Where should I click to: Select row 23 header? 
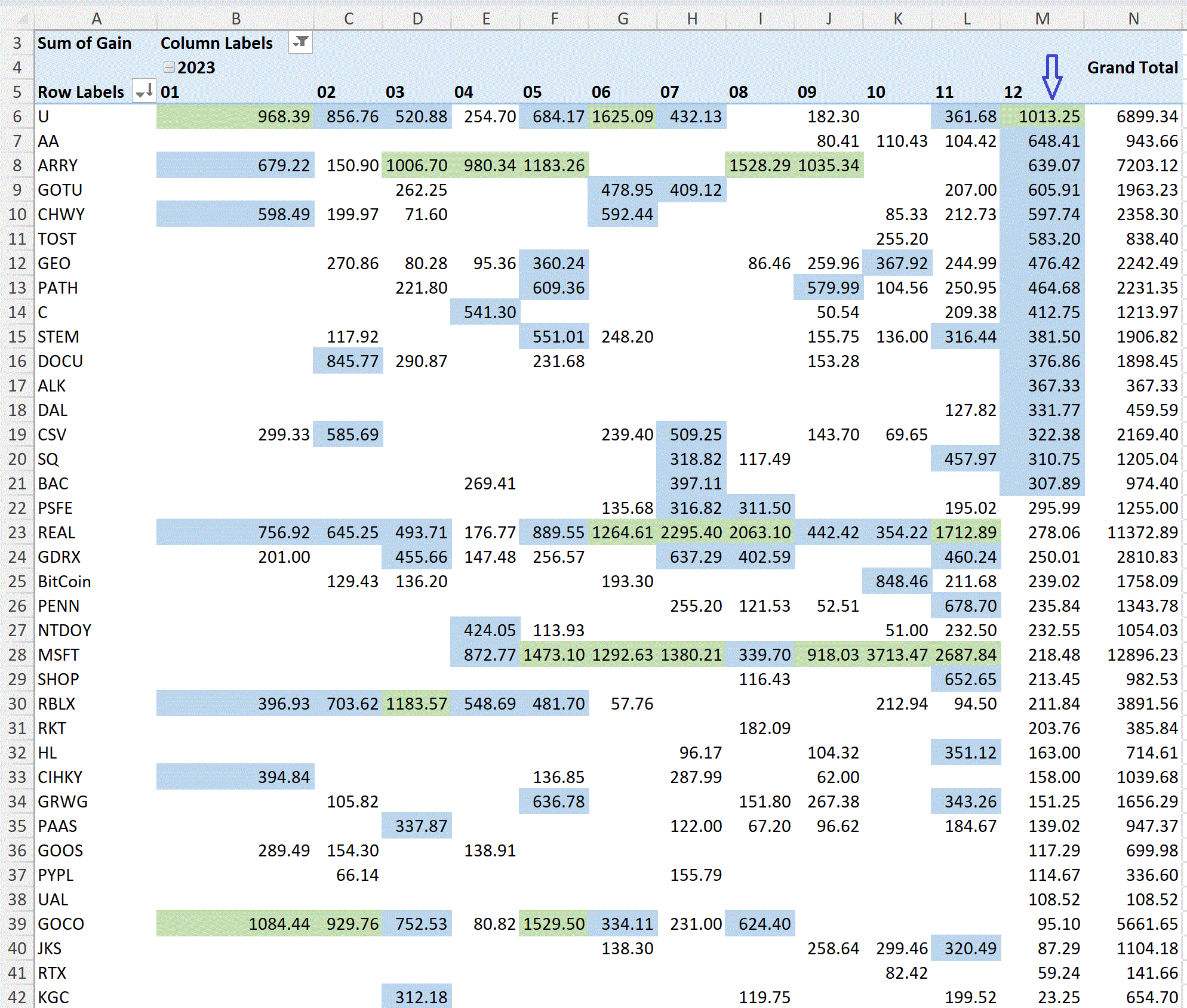tap(17, 532)
